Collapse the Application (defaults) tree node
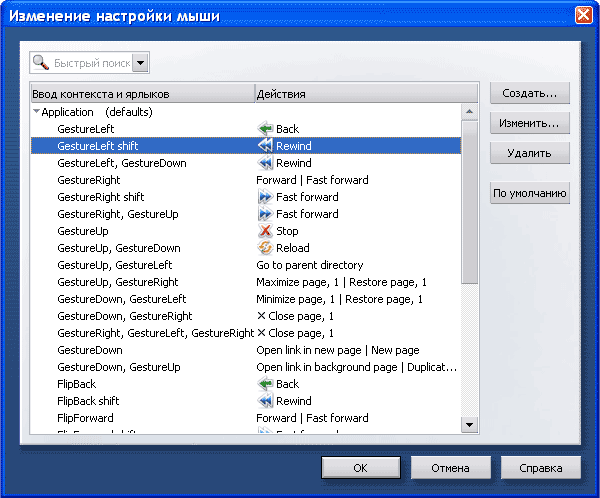The height and width of the screenshot is (498, 600). tap(36, 112)
